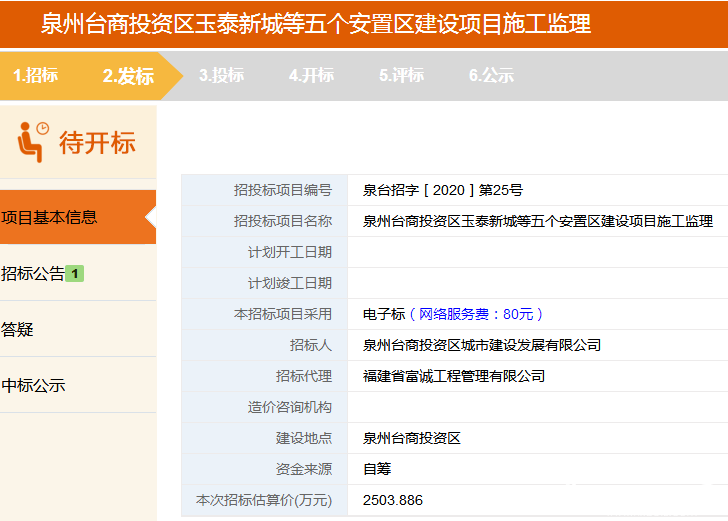The height and width of the screenshot is (521, 728).
Task: Select the 2.发标 step tab
Action: pyautogui.click(x=128, y=76)
